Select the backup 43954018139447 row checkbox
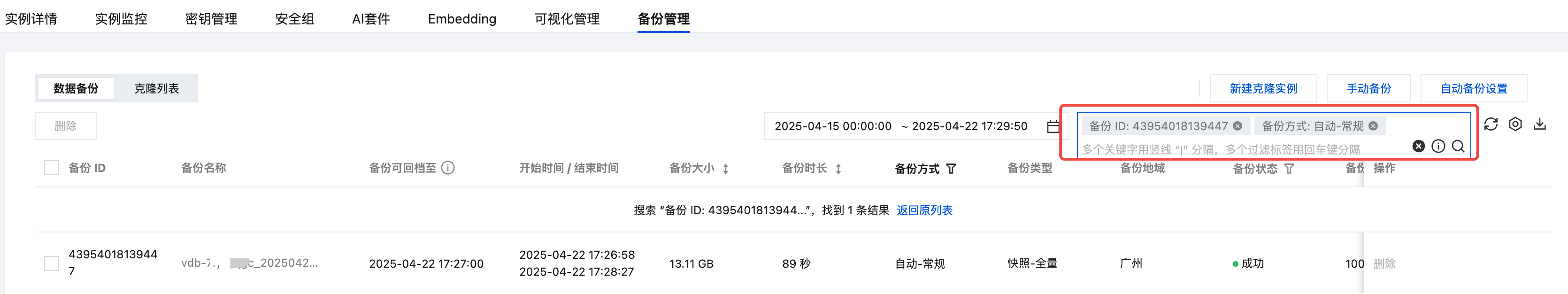The width and height of the screenshot is (1568, 294). tap(52, 263)
